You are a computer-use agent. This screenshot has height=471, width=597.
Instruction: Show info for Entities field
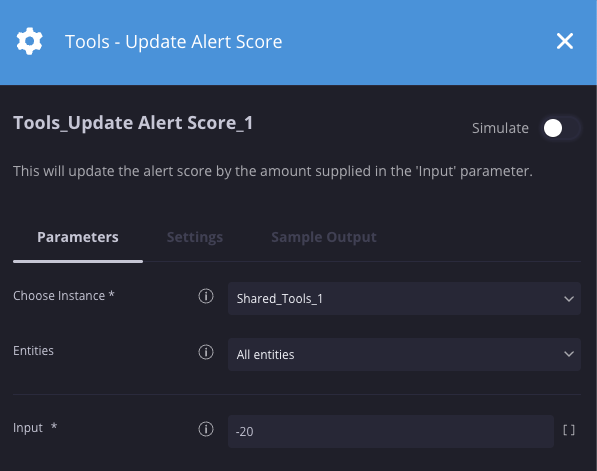pos(206,352)
